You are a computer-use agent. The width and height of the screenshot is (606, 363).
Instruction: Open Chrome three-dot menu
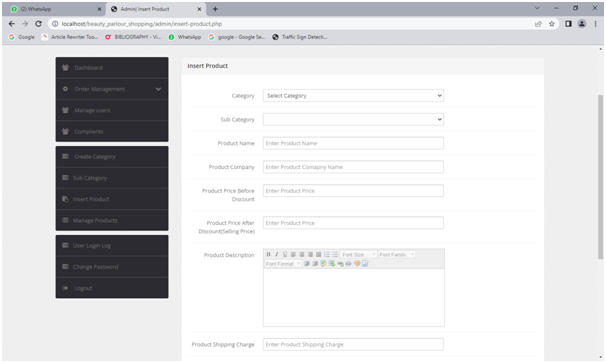(595, 24)
